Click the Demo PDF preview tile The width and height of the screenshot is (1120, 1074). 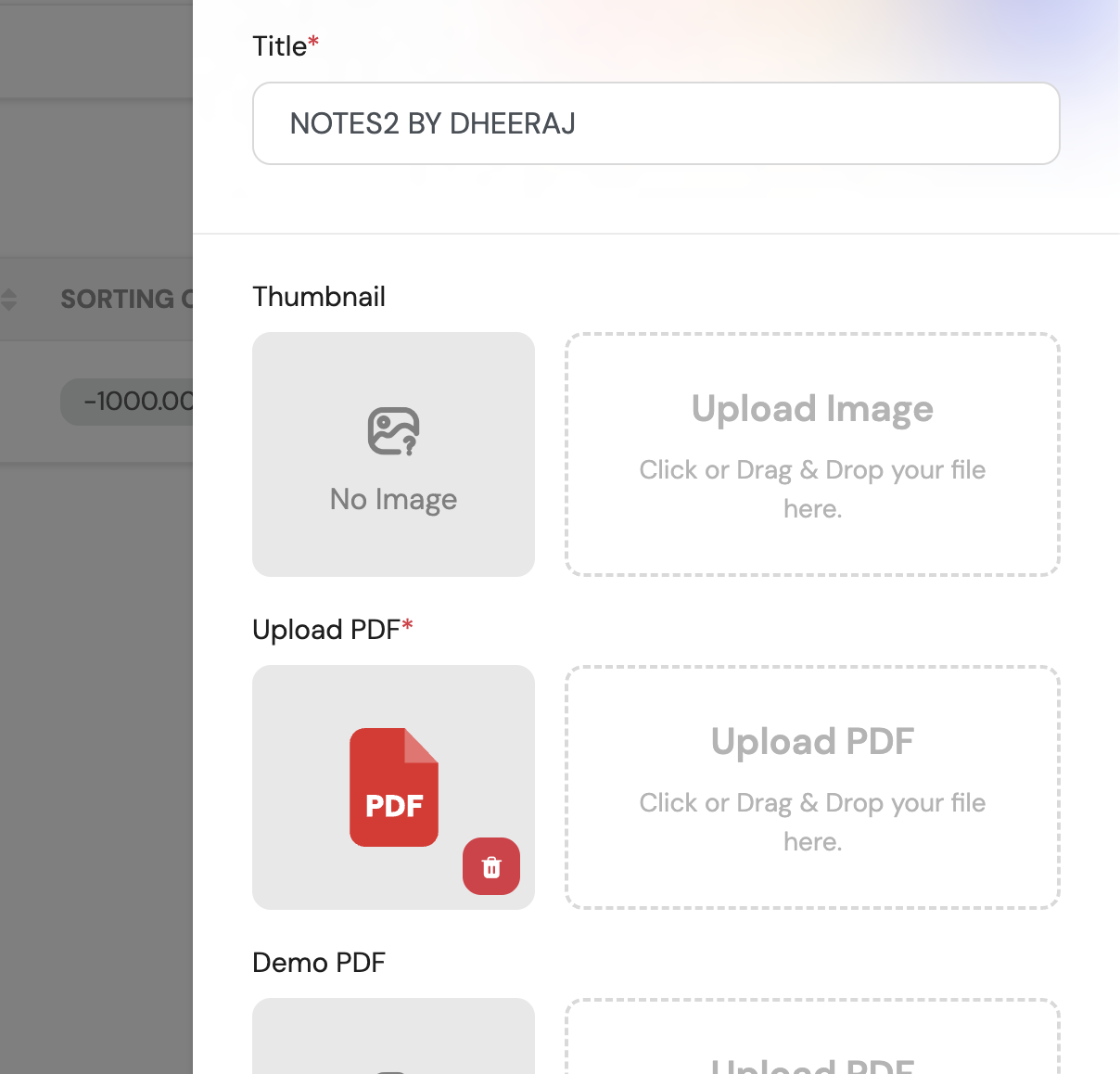[393, 1039]
